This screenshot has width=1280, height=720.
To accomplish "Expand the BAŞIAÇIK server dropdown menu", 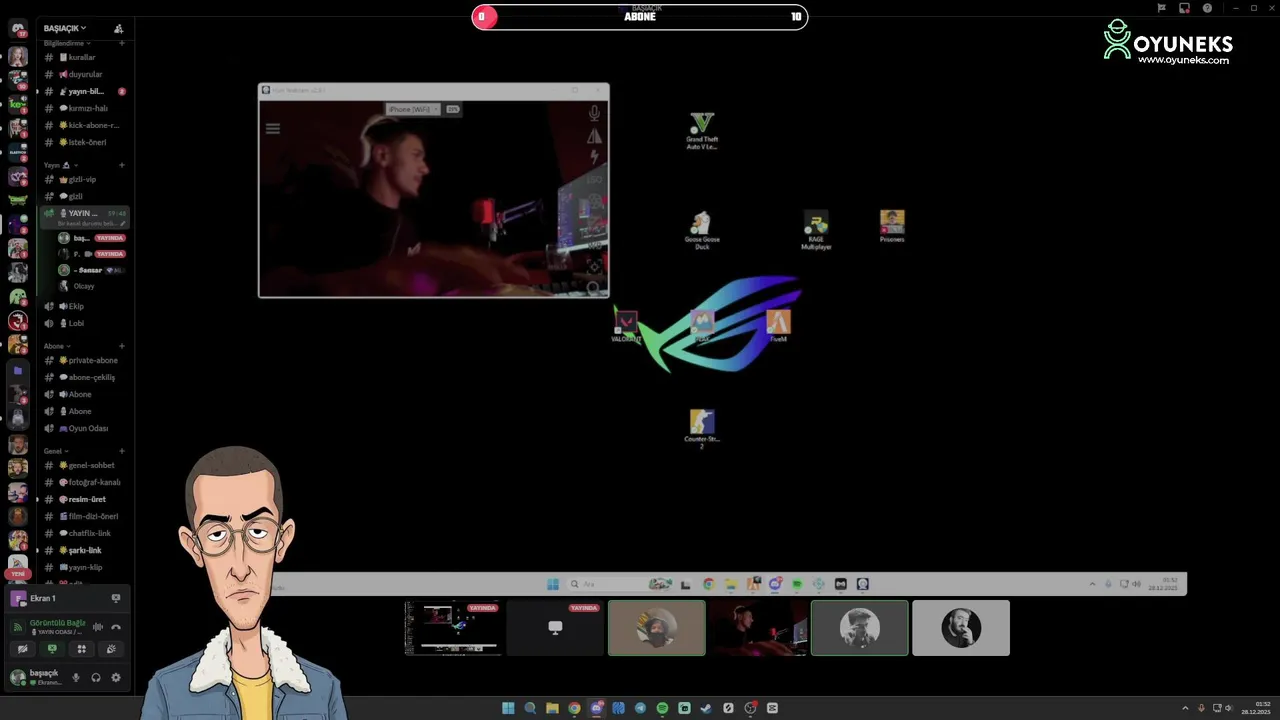I will pos(65,28).
